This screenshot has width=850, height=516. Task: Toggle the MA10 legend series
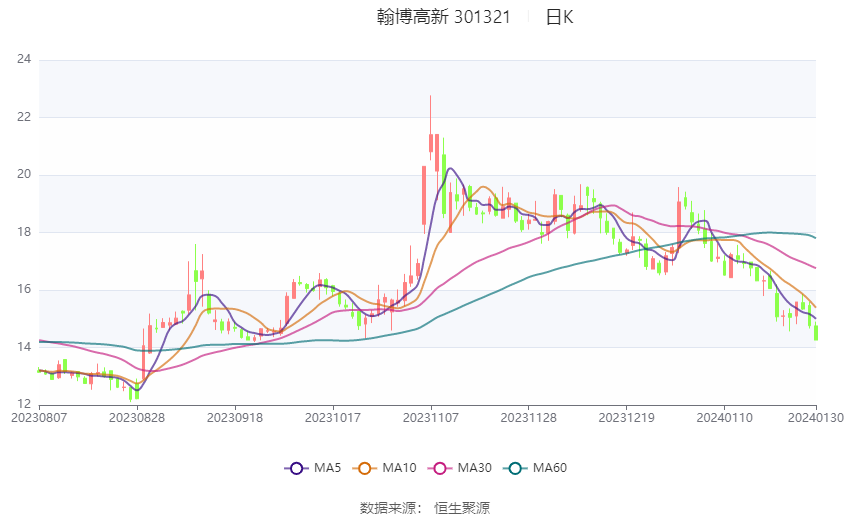(x=384, y=468)
